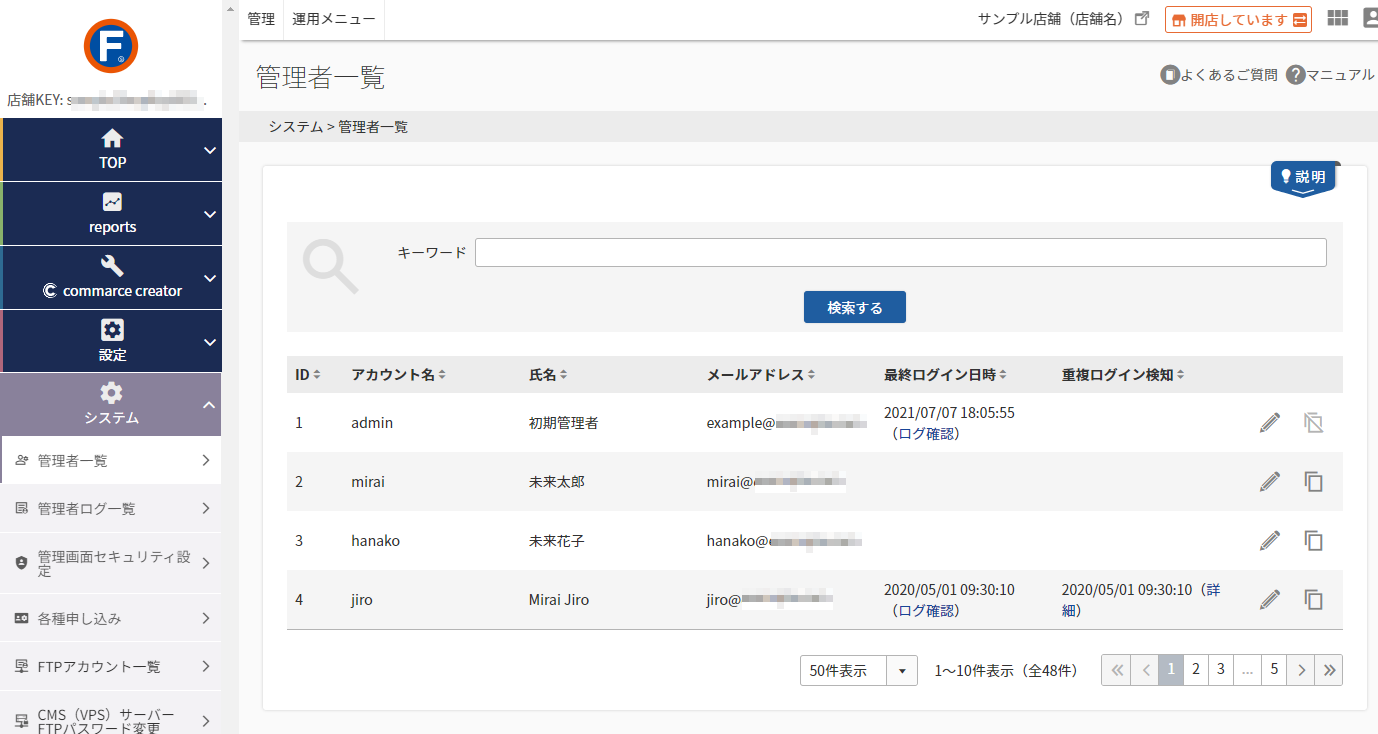Edit the mirai account with pencil icon
This screenshot has width=1378, height=734.
1270,482
